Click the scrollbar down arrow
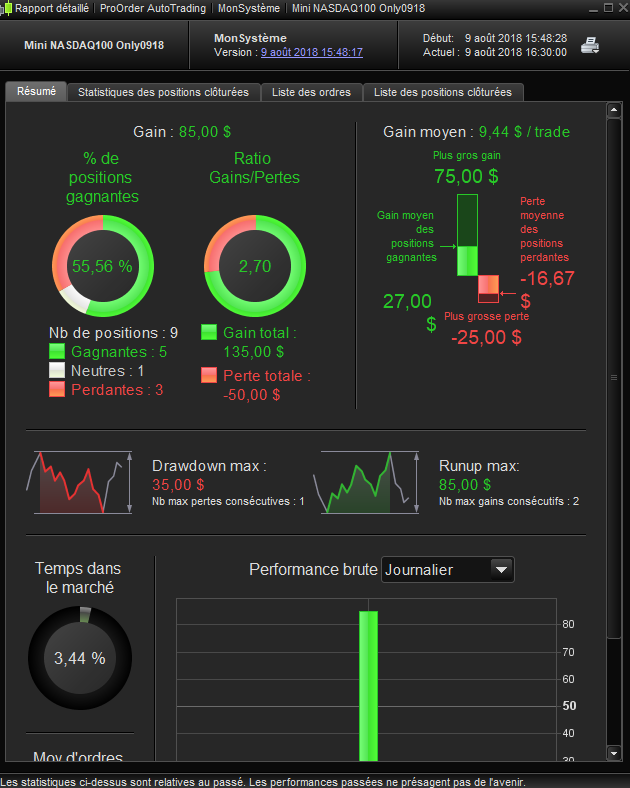 [613, 753]
